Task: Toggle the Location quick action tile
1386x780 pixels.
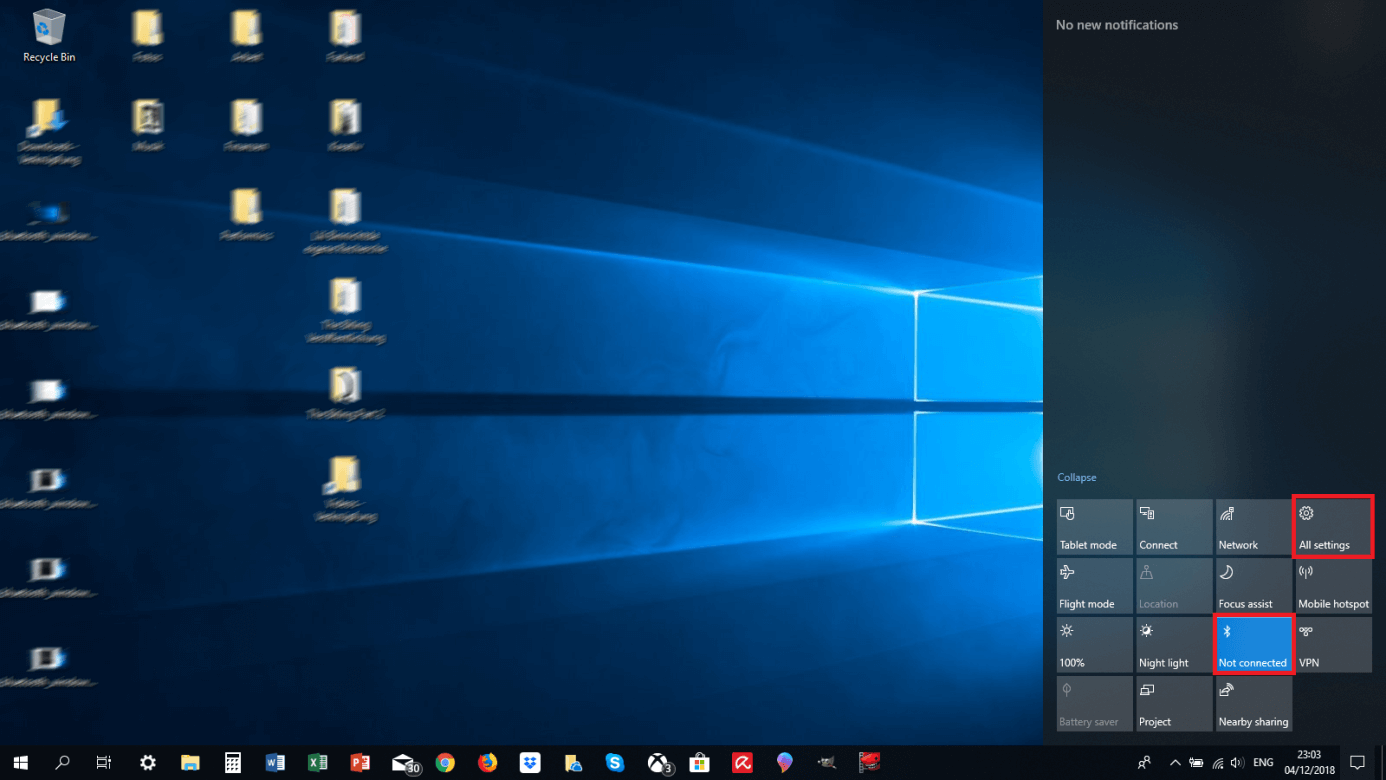Action: (x=1174, y=586)
